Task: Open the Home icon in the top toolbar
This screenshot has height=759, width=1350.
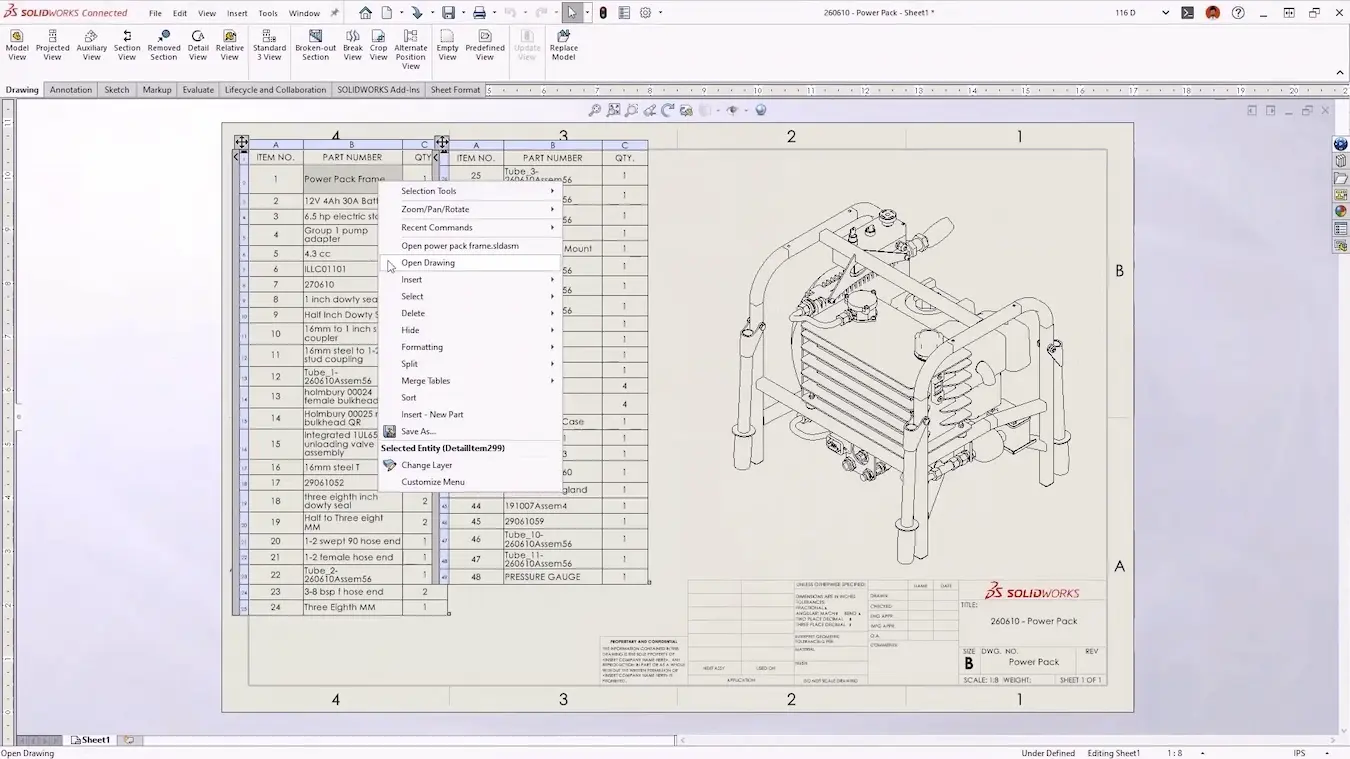Action: pos(365,13)
